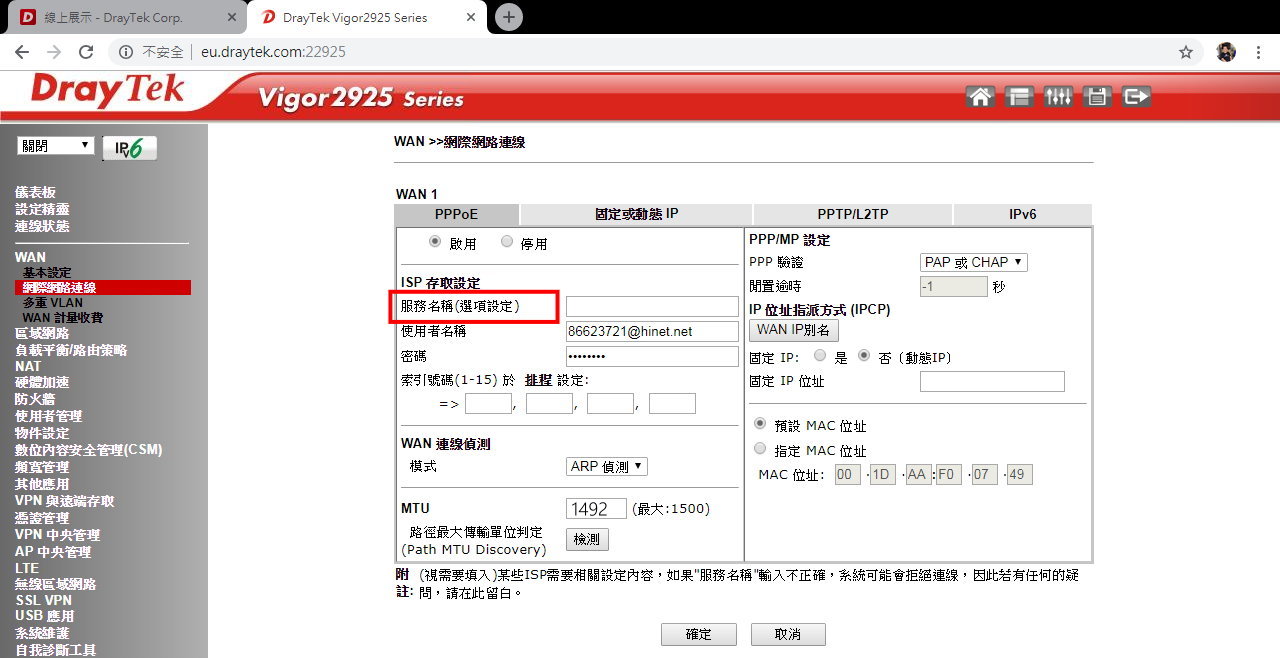Choose 指定 MAC 位址 radio option
Screen dimensions: 1280x658
tap(760, 450)
